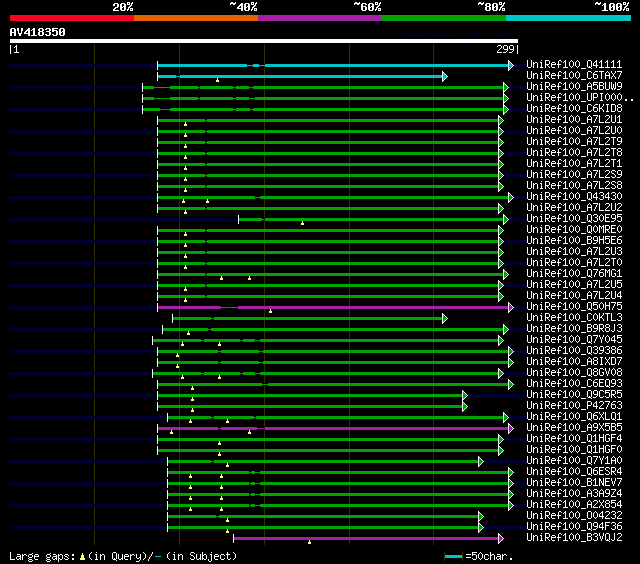Click the UniRef100_Q6ESR4 label
The image size is (640, 564).
574,472
